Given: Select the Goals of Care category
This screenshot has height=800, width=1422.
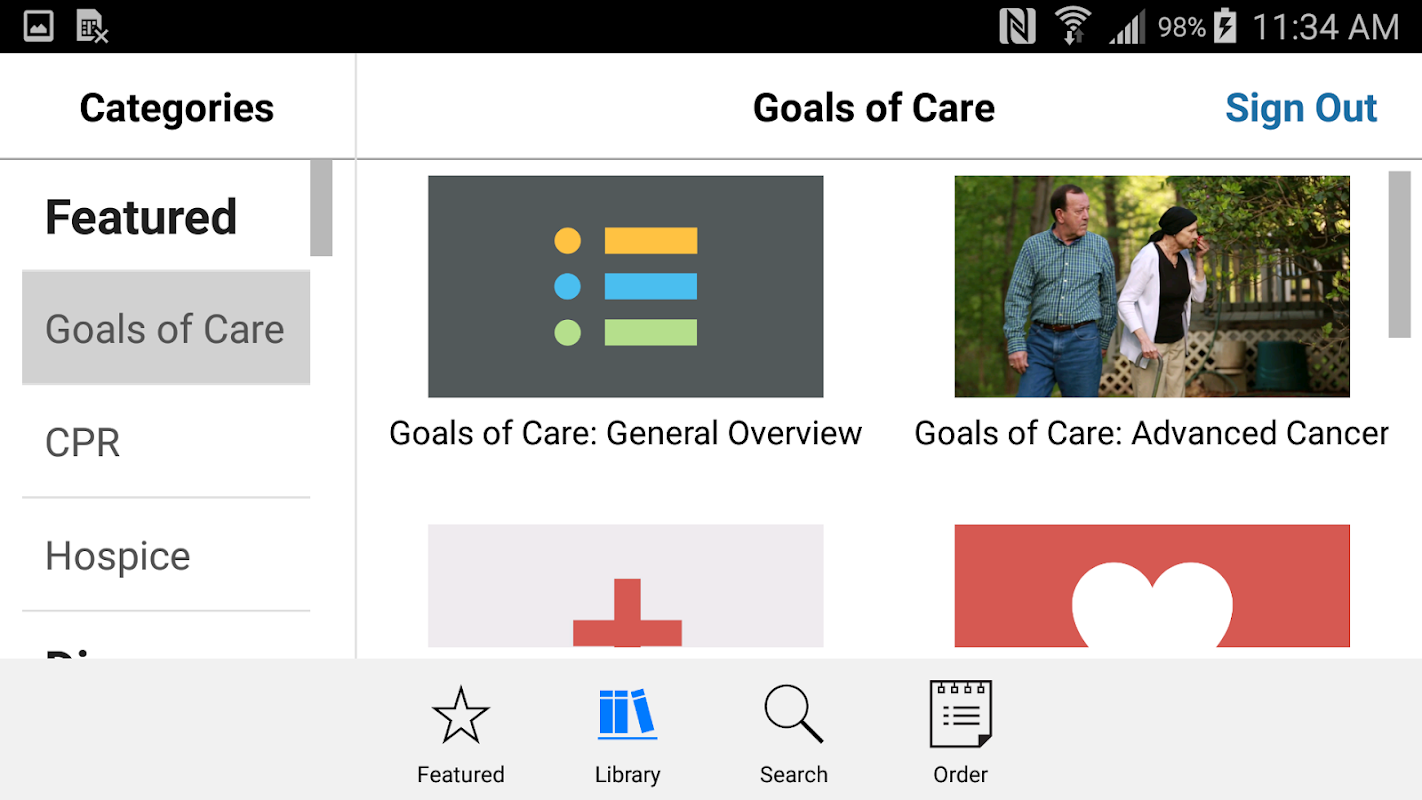Looking at the screenshot, I should (166, 329).
